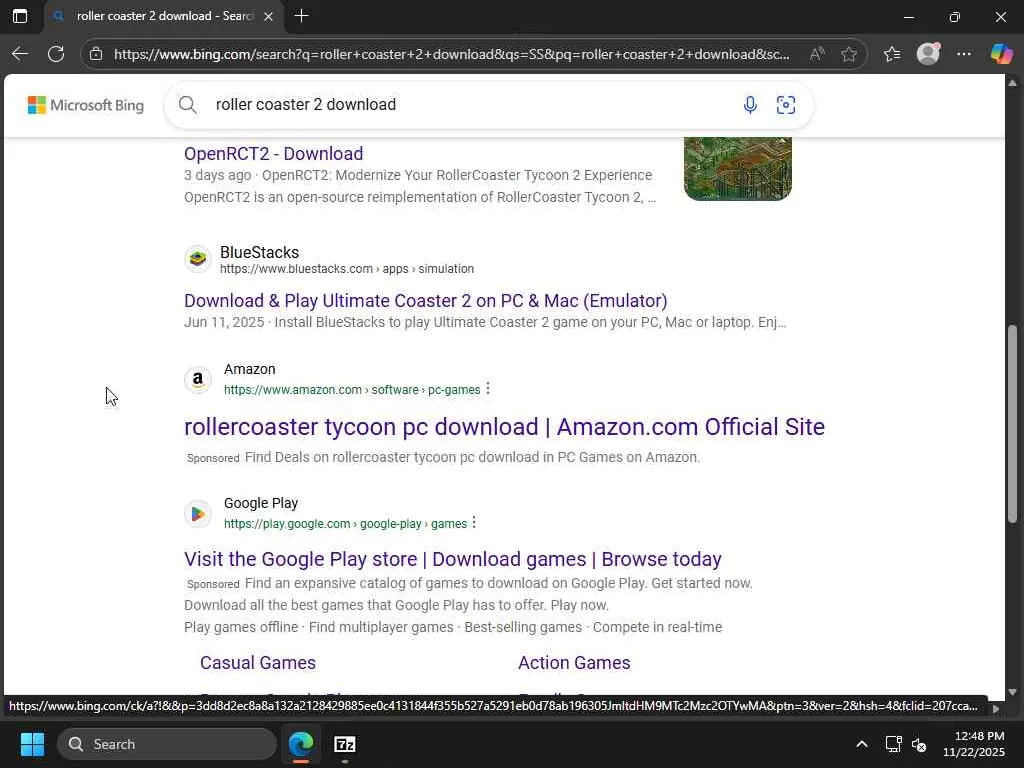Click the taskbar Search box
This screenshot has height=768, width=1024.
pyautogui.click(x=167, y=744)
